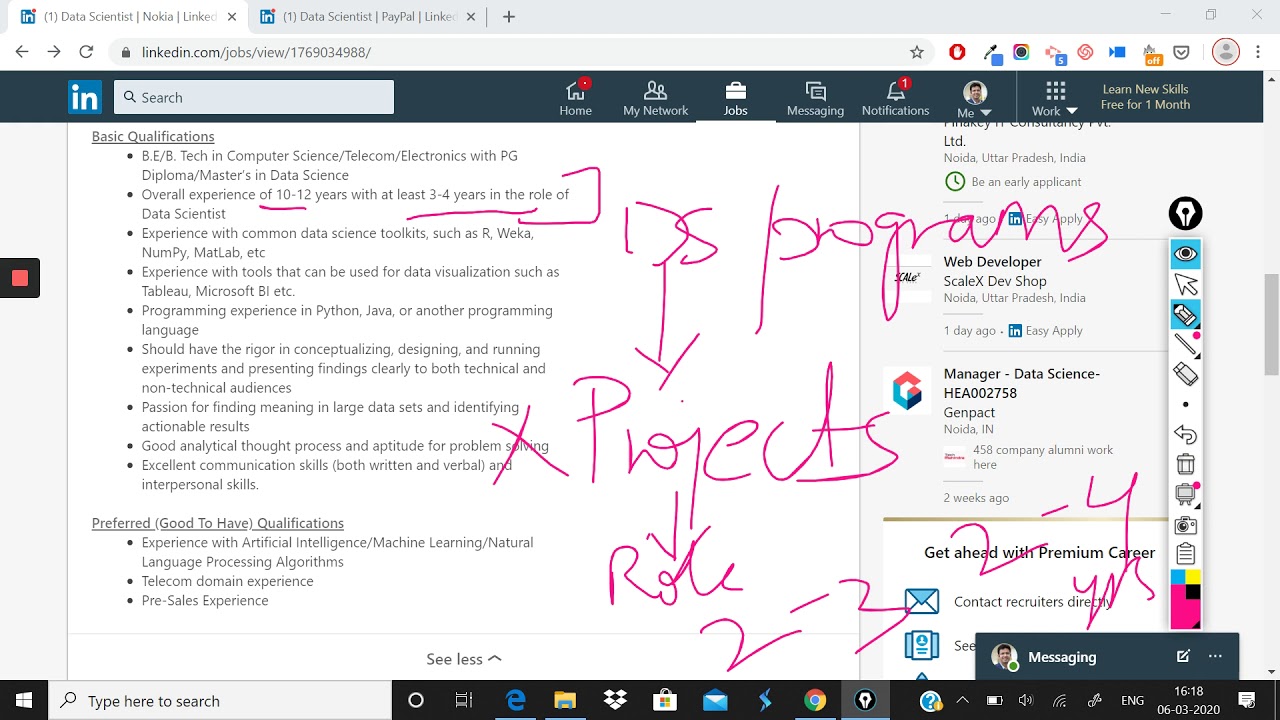
Task: Click the Pocket extension icon
Action: tap(1181, 52)
